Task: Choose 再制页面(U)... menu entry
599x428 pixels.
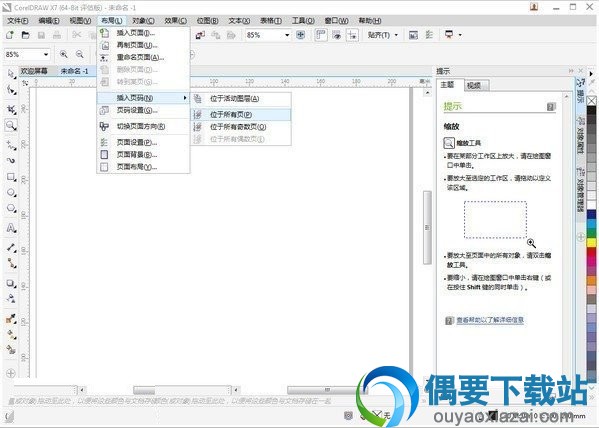Action: 143,45
